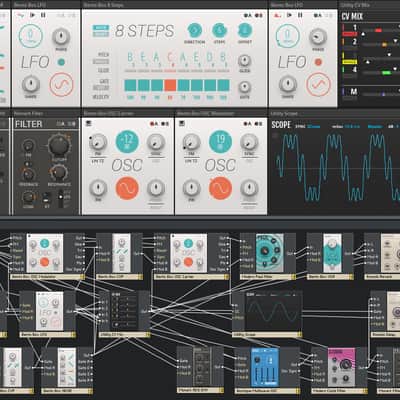
Task: Click the large teal rate dial in the LFO before 8 STEPS
Action: (31, 36)
